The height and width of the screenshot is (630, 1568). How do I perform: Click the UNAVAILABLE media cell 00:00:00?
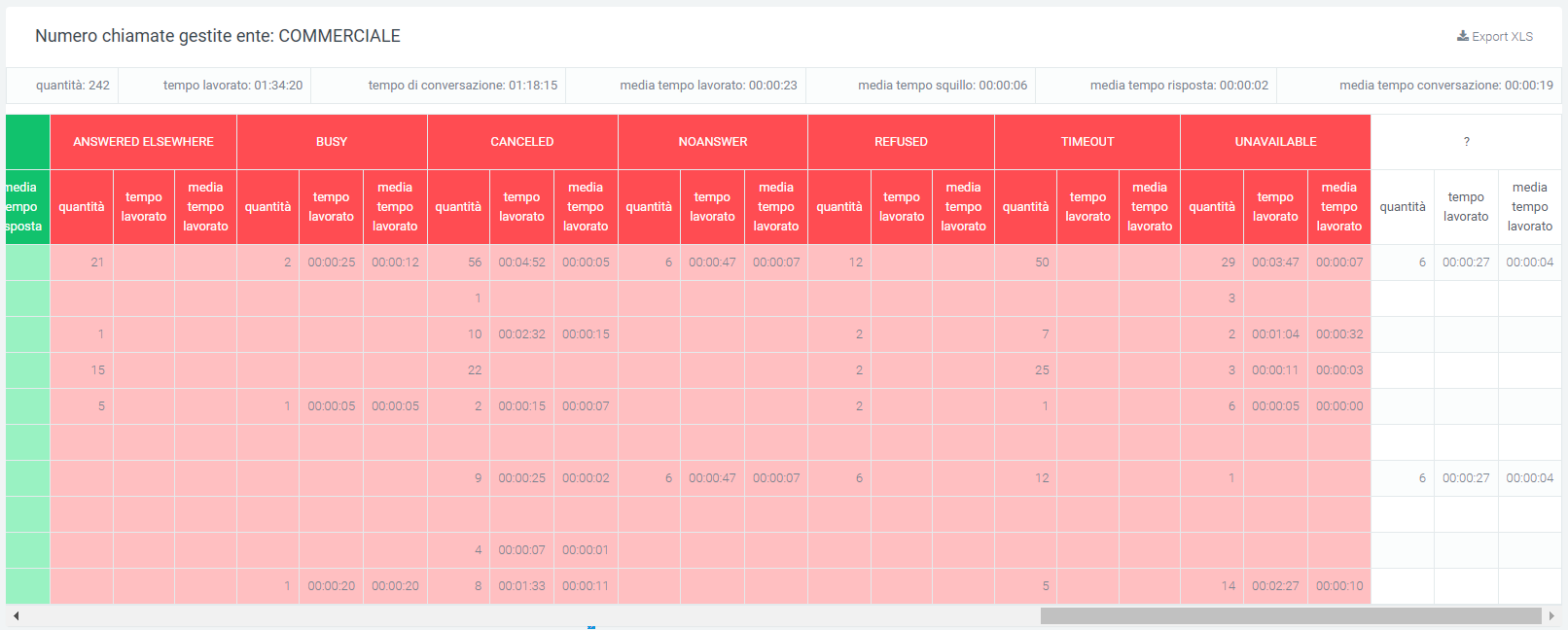point(1339,406)
